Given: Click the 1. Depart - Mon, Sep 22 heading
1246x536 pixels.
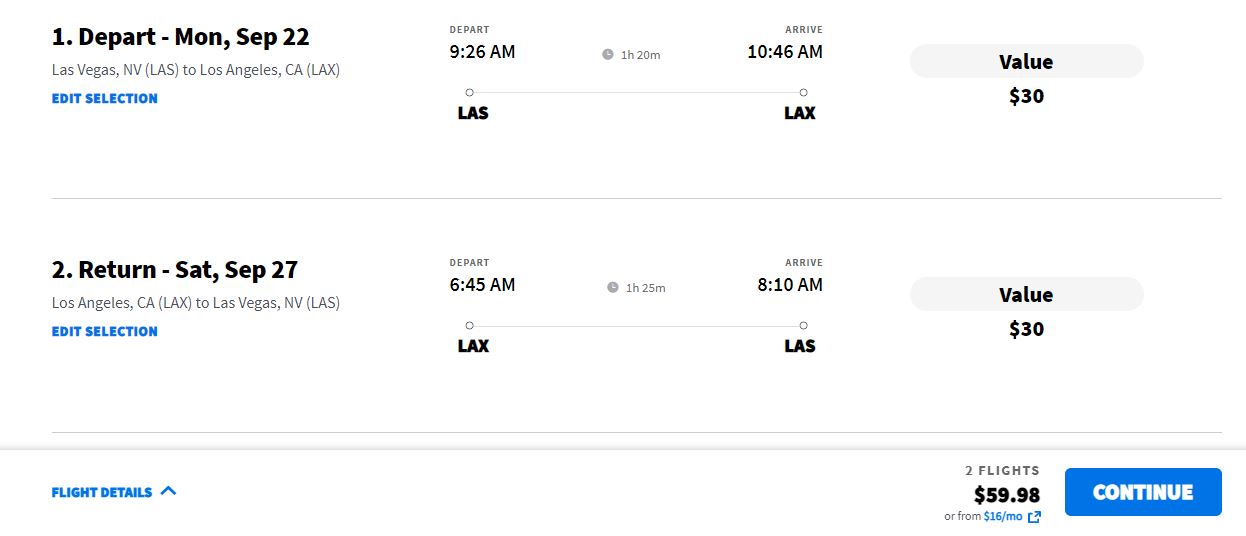Looking at the screenshot, I should point(181,37).
